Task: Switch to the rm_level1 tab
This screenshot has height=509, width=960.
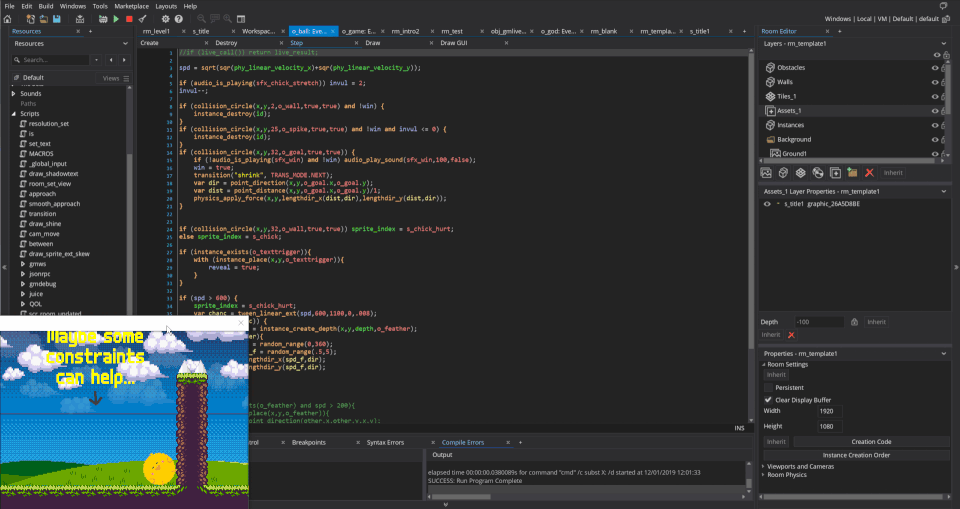Action: [x=156, y=31]
